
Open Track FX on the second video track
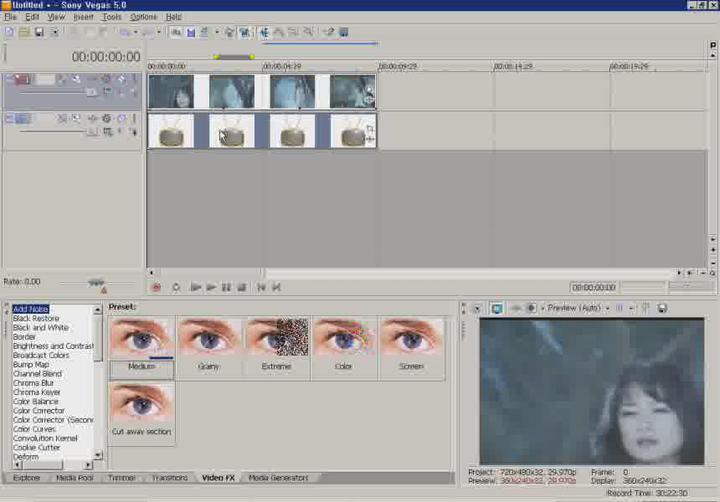pos(92,118)
